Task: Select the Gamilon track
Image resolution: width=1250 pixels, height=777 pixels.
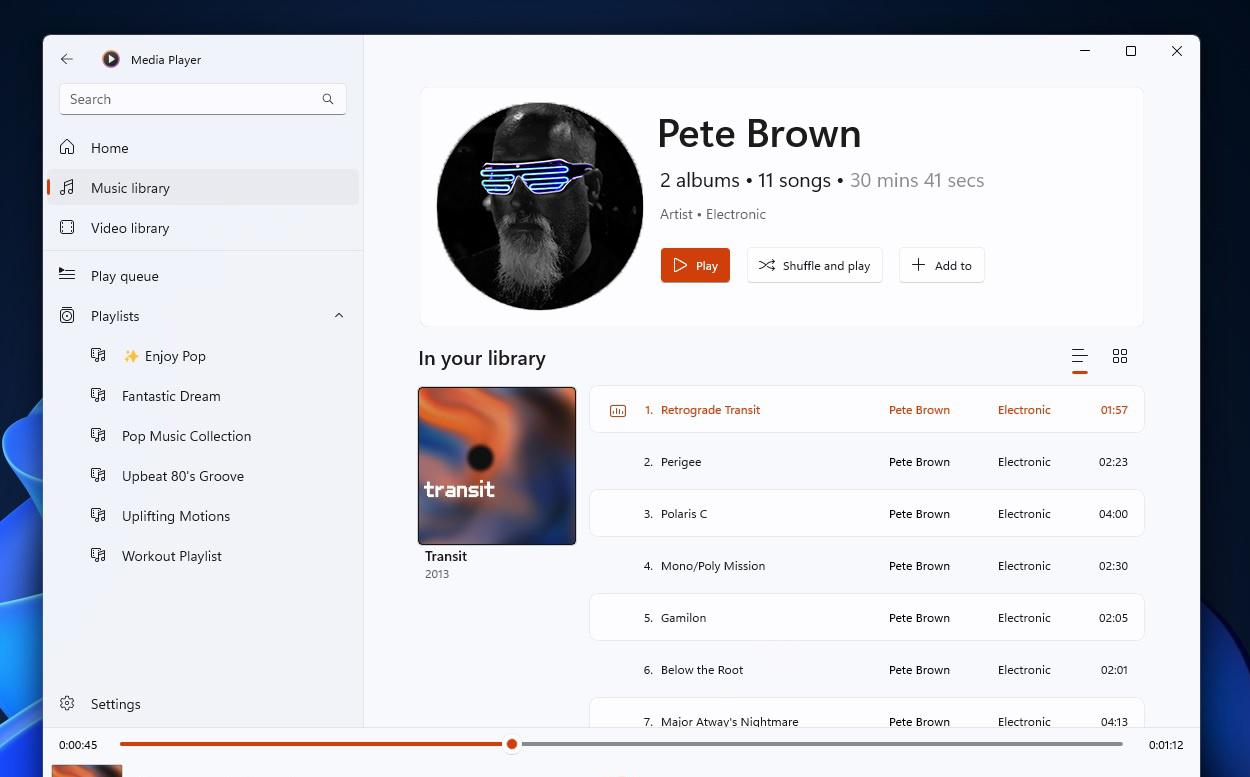Action: pyautogui.click(x=867, y=618)
